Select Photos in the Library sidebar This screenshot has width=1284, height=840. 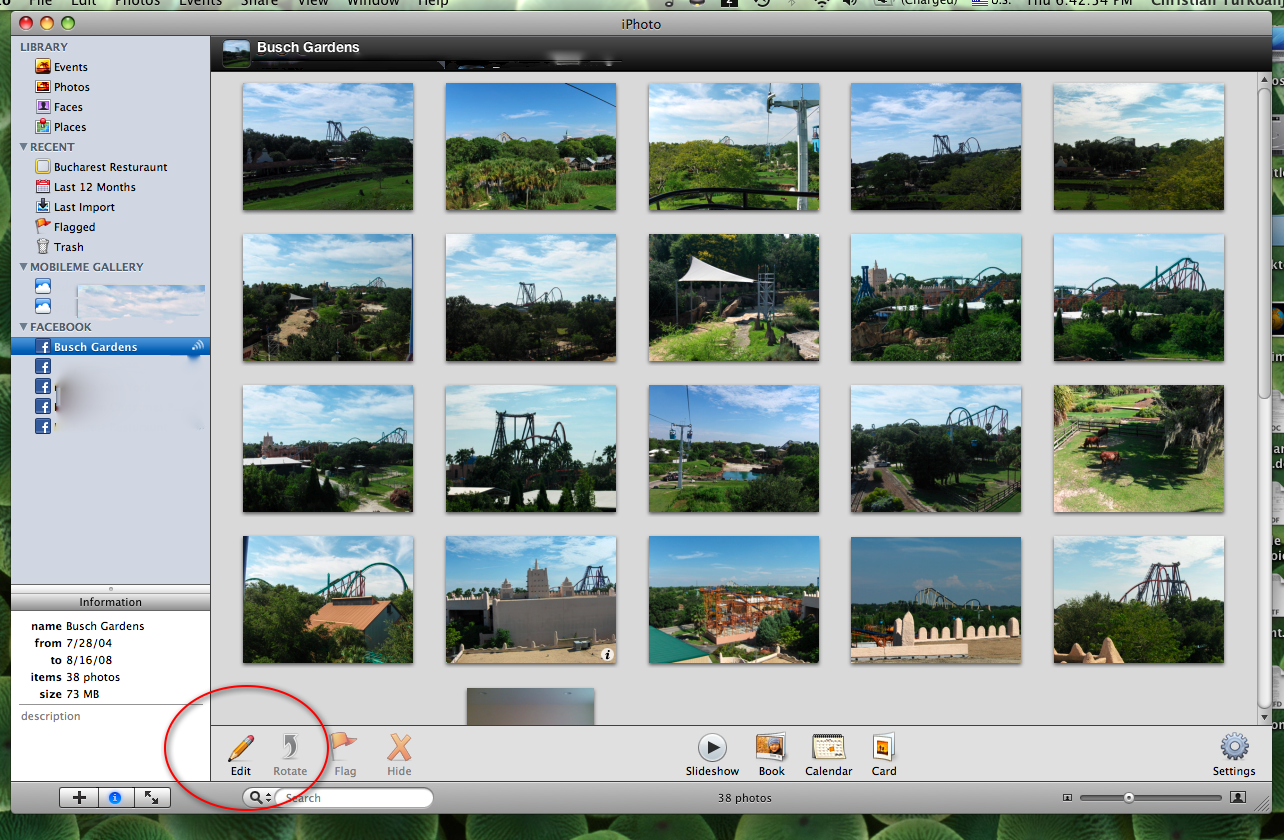[62, 87]
